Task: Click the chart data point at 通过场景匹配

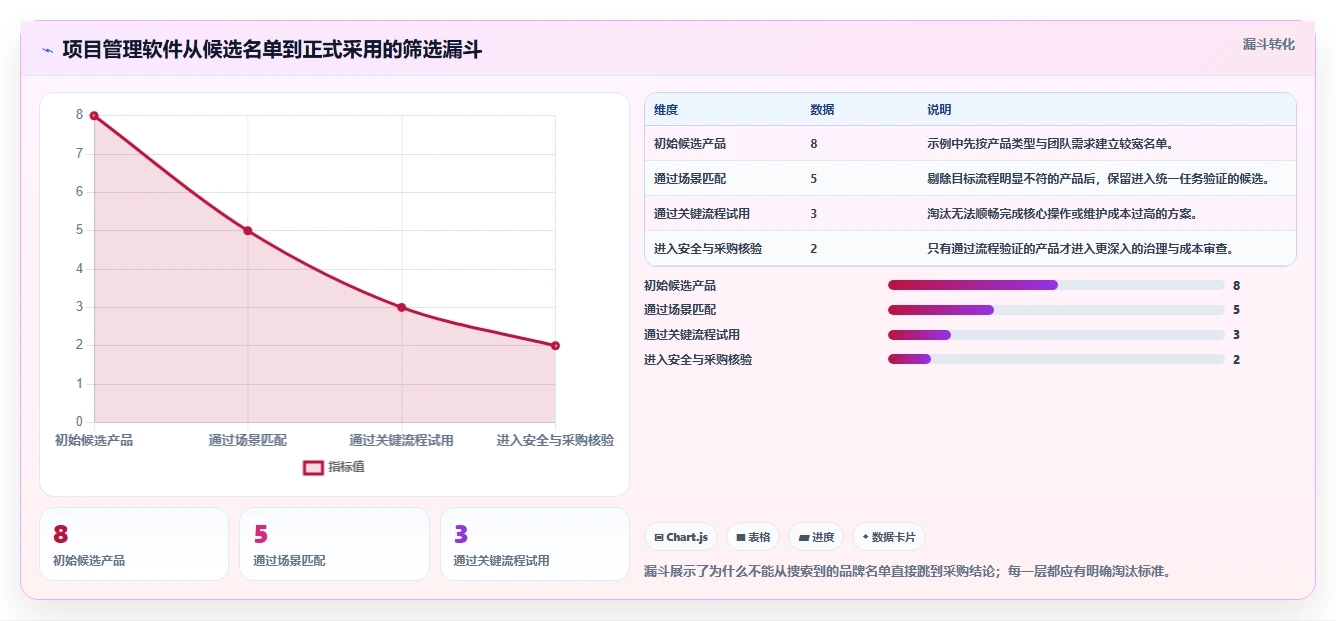Action: [248, 231]
